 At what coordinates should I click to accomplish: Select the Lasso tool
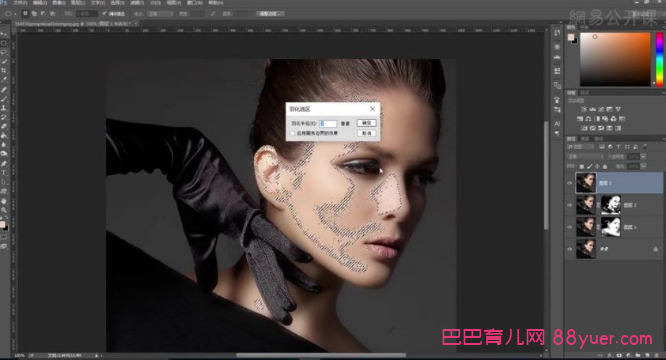(x=4, y=52)
